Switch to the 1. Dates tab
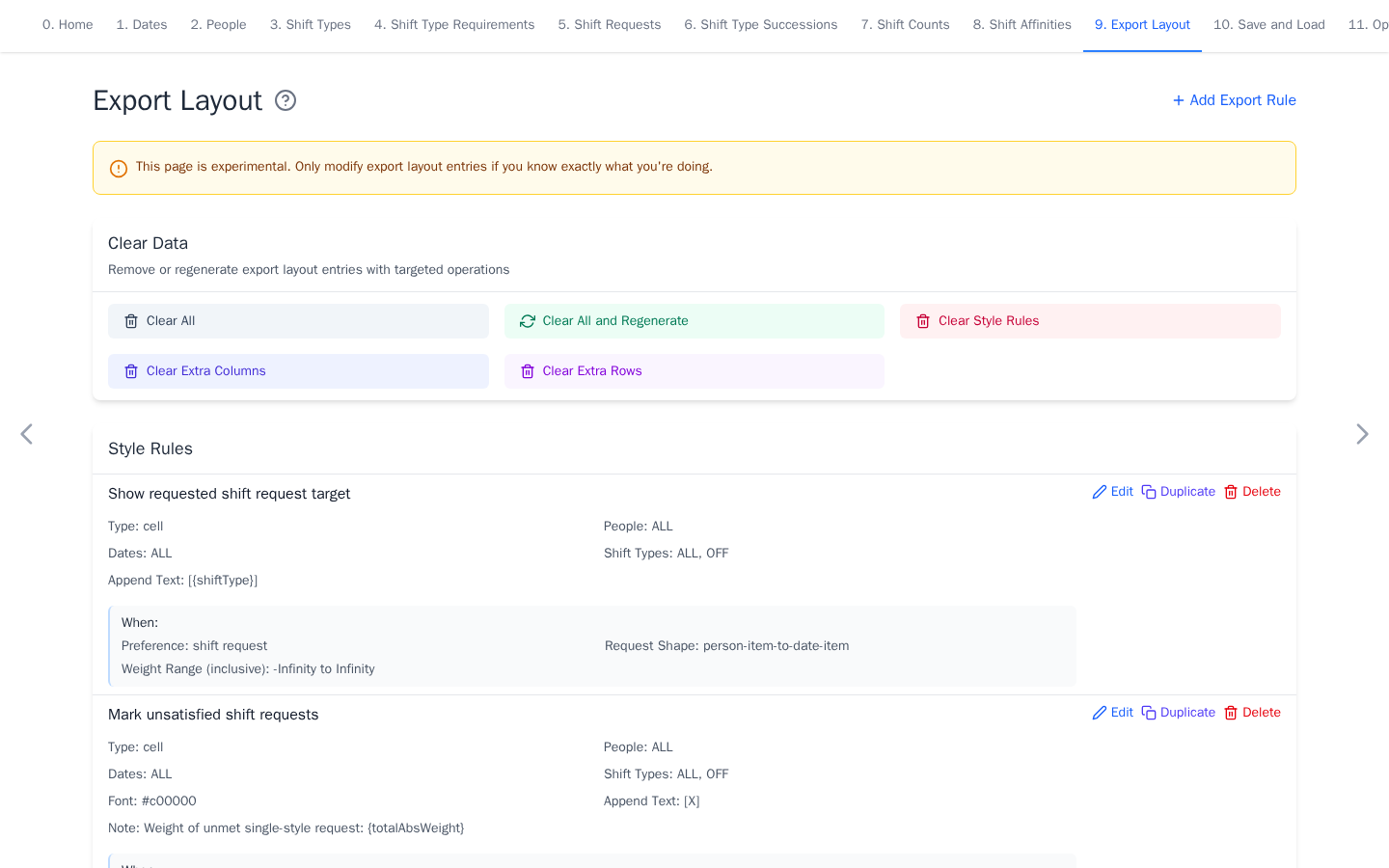Screen dimensions: 1389x868 (142, 25)
